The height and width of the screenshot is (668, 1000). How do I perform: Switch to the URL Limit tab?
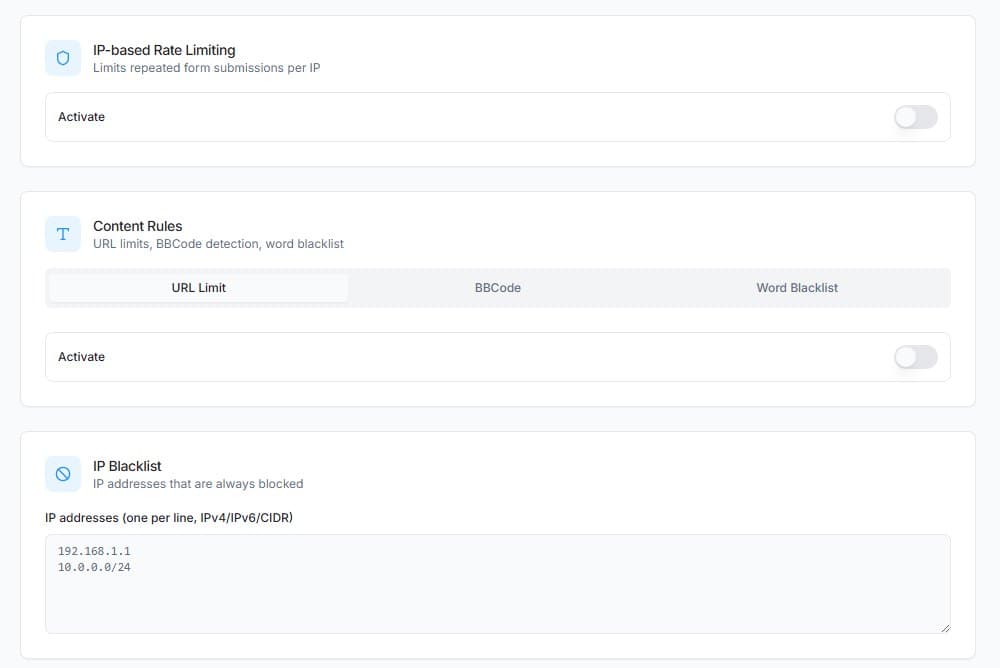click(x=198, y=288)
